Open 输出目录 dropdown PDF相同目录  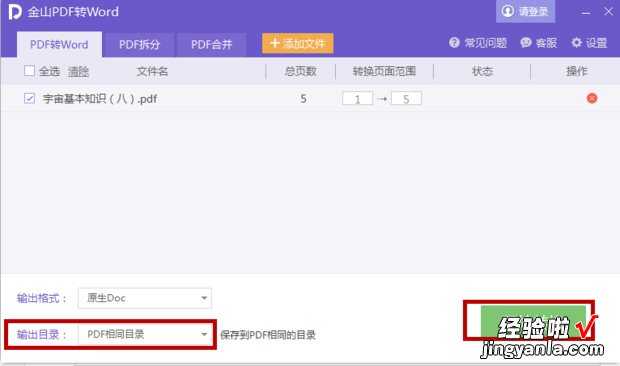(145, 334)
